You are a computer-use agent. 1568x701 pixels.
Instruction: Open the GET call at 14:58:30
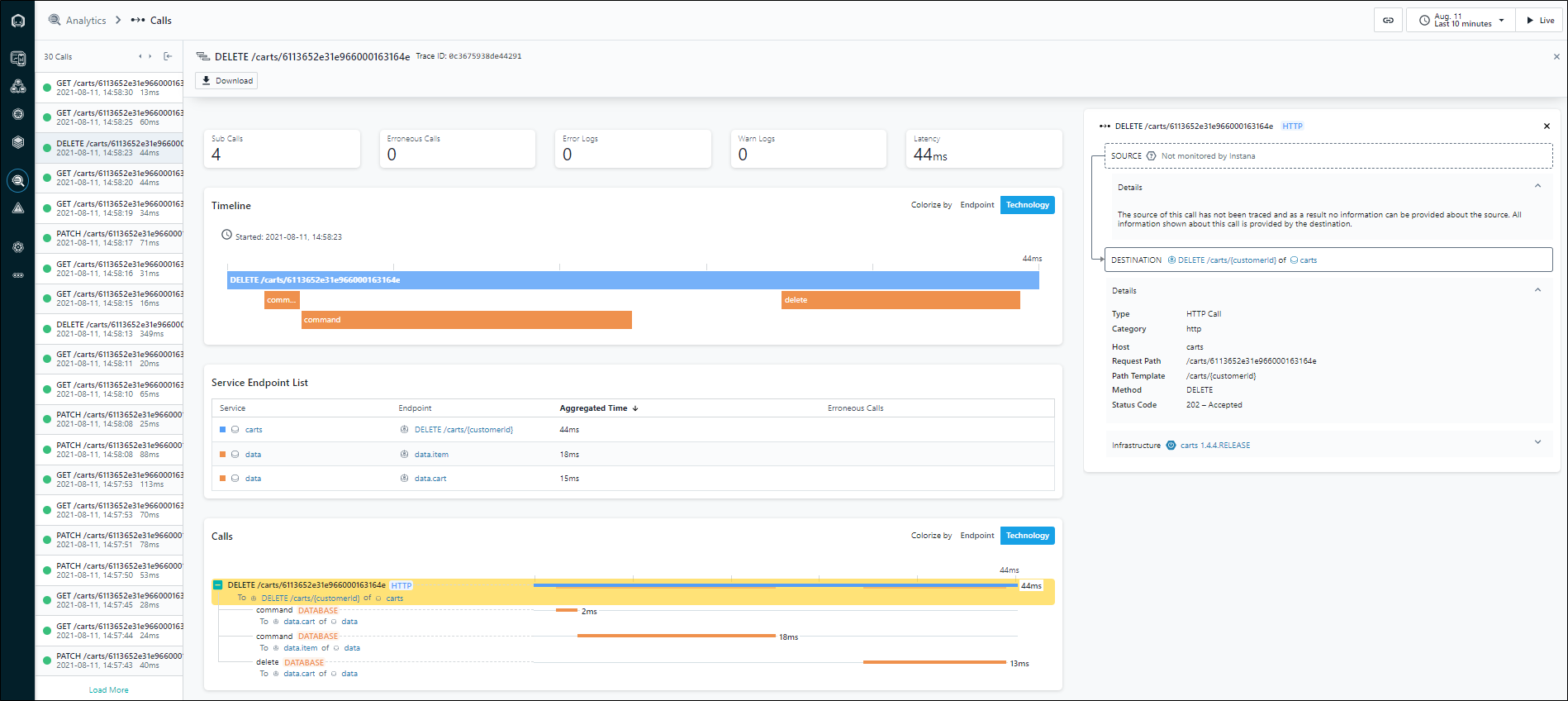coord(109,88)
